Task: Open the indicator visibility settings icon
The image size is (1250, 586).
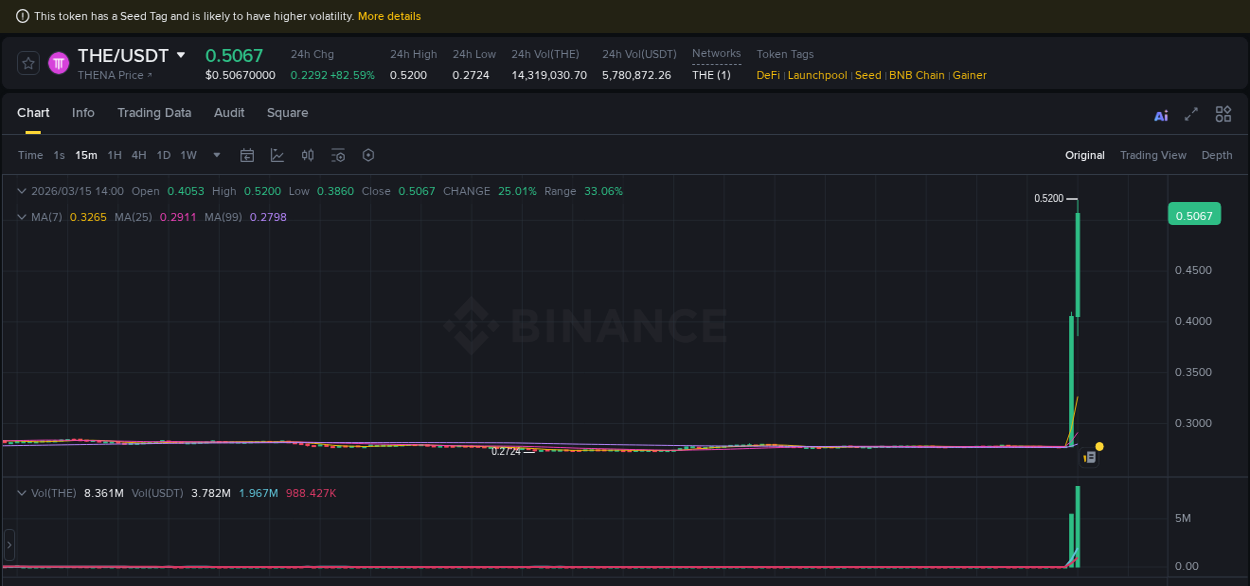Action: [337, 155]
